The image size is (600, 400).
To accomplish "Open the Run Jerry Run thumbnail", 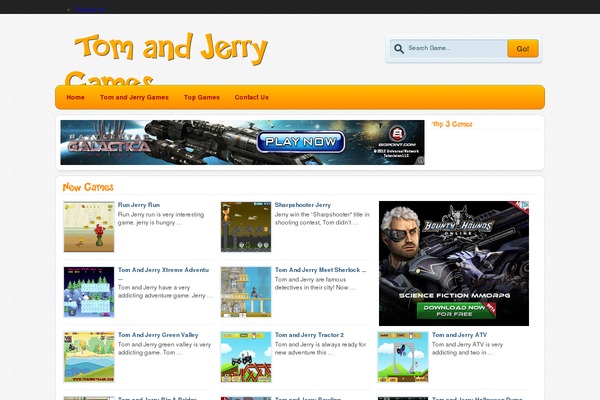I will click(89, 227).
